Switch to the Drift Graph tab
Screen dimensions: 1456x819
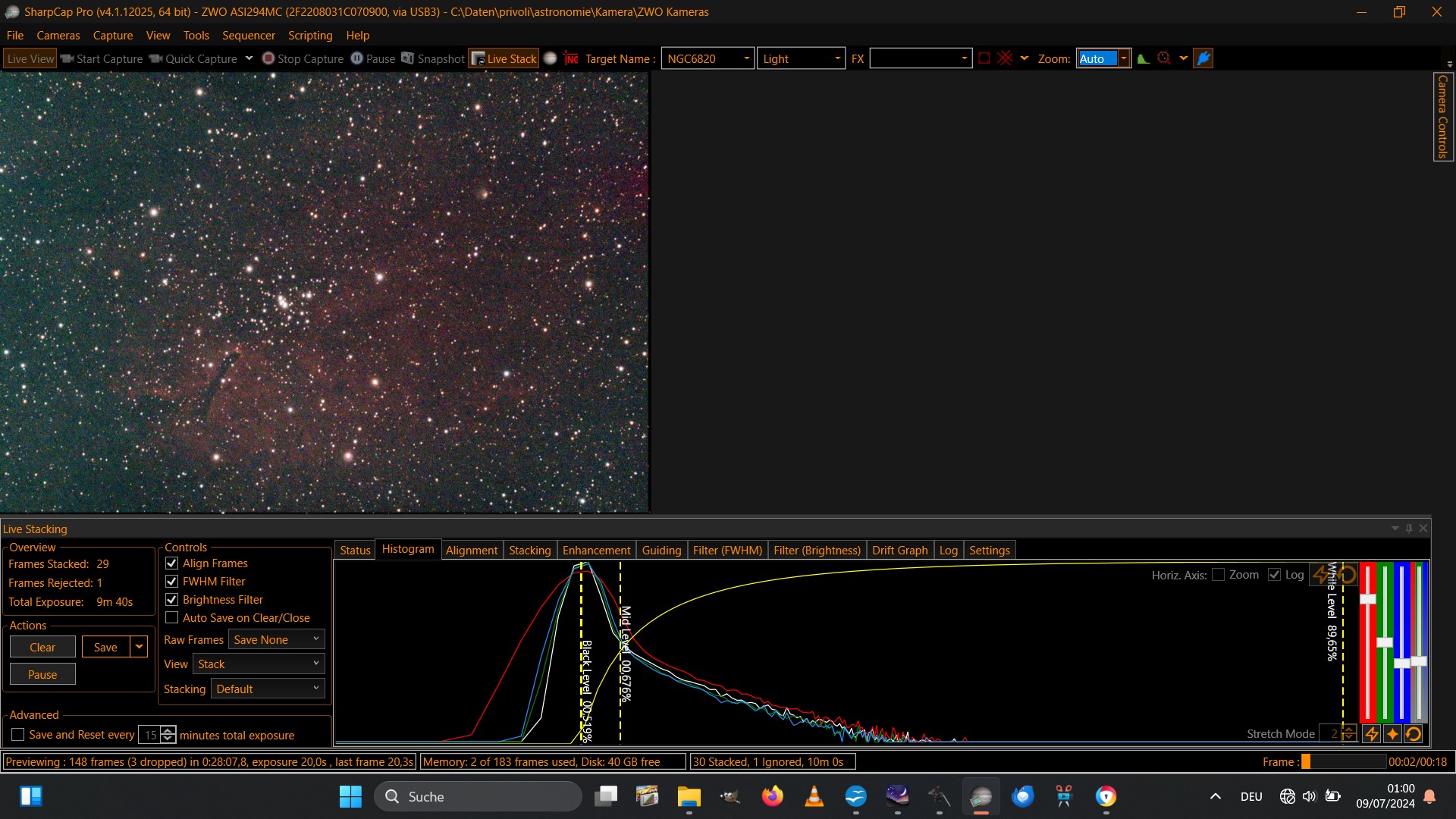(x=899, y=550)
